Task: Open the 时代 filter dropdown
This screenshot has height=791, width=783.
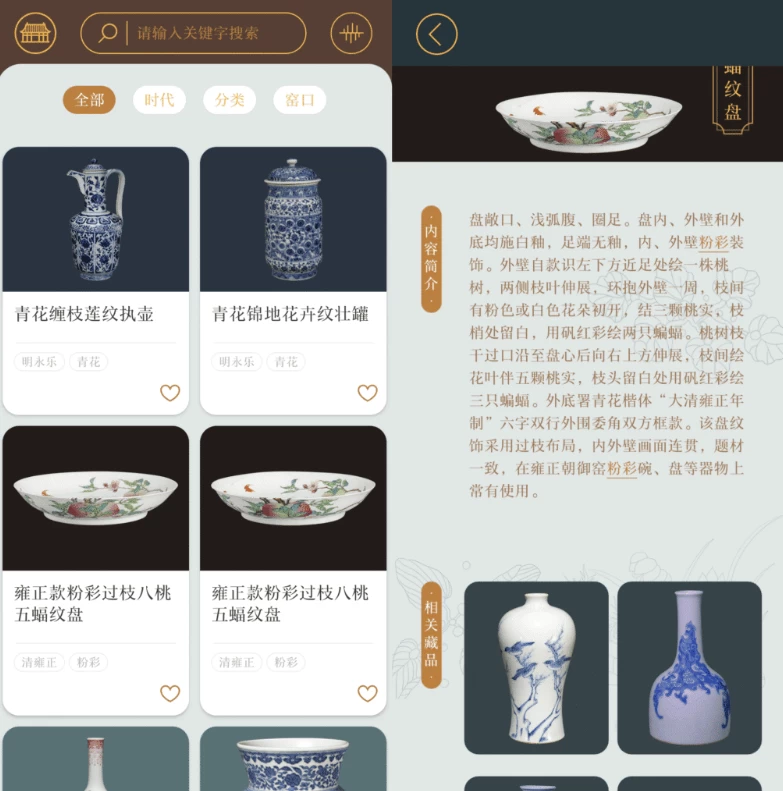Action: pyautogui.click(x=159, y=100)
